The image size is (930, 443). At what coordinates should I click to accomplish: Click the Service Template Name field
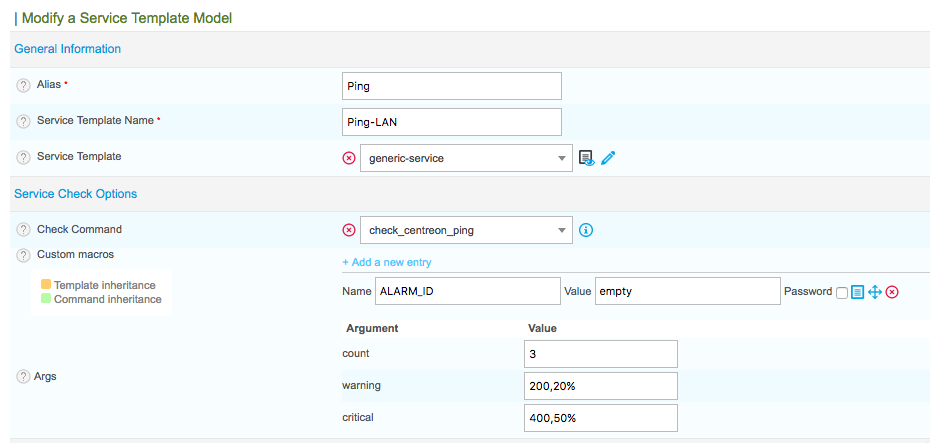[x=451, y=122]
